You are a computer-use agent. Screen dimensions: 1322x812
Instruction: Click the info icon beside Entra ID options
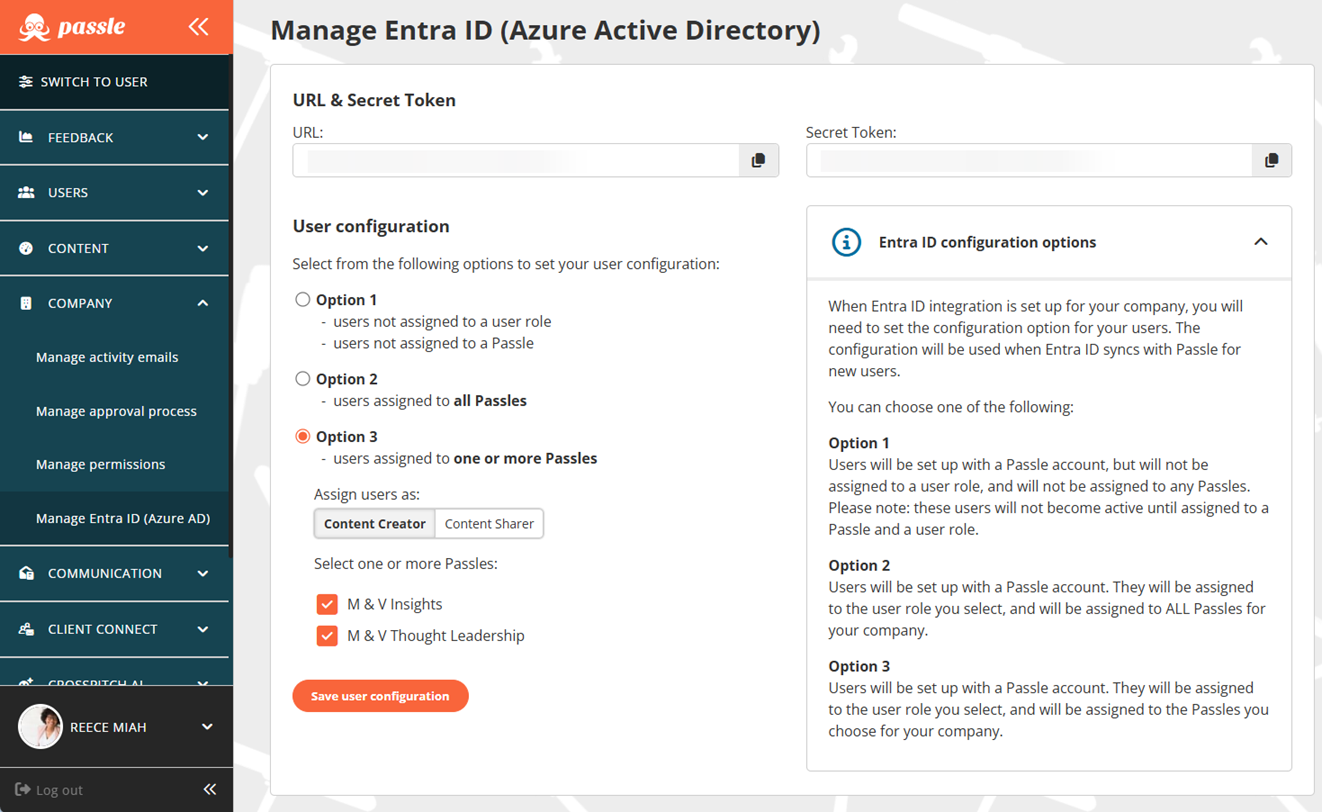tap(846, 242)
